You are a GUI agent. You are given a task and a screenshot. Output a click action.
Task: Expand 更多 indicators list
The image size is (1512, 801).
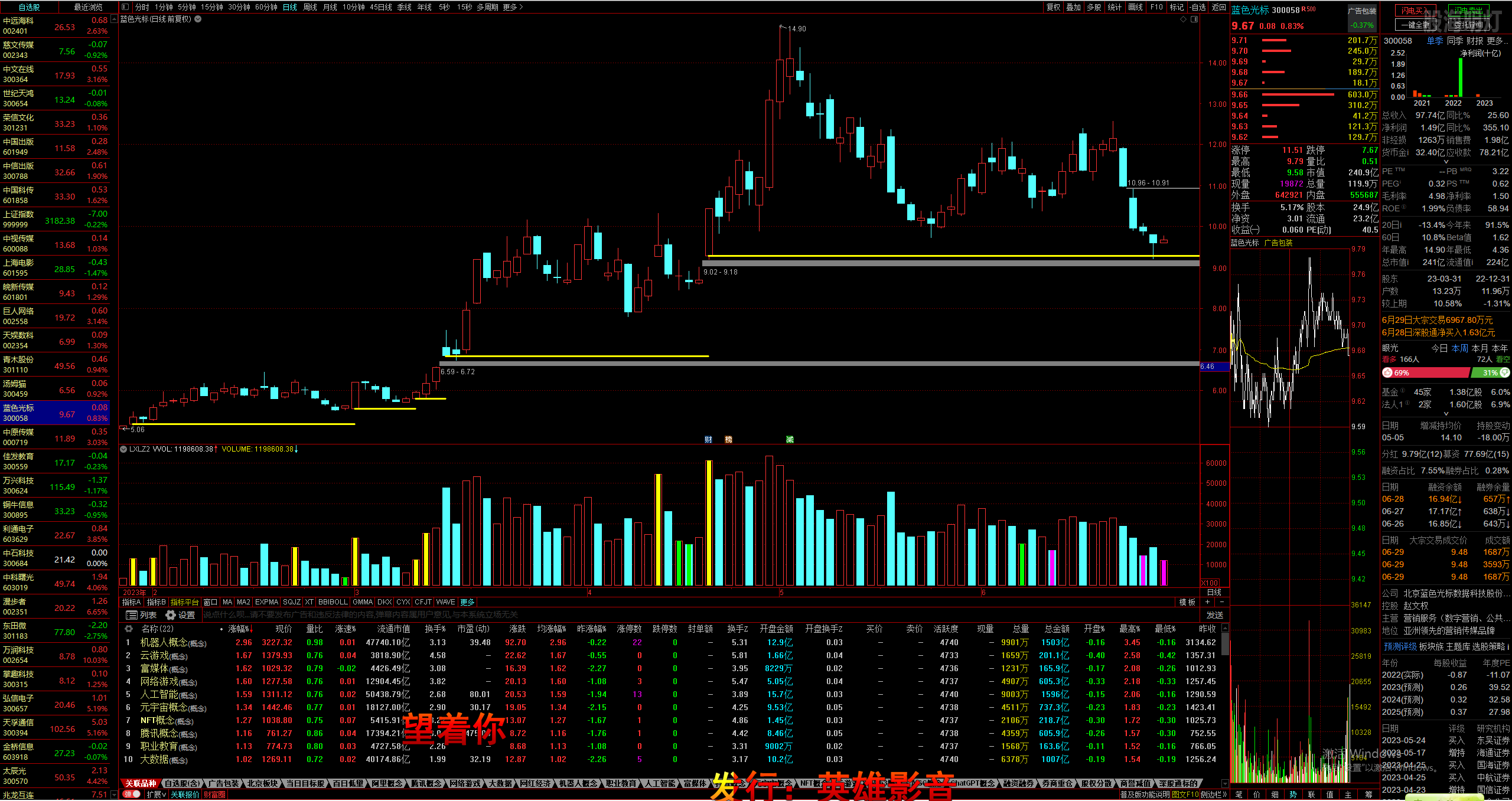[x=468, y=602]
